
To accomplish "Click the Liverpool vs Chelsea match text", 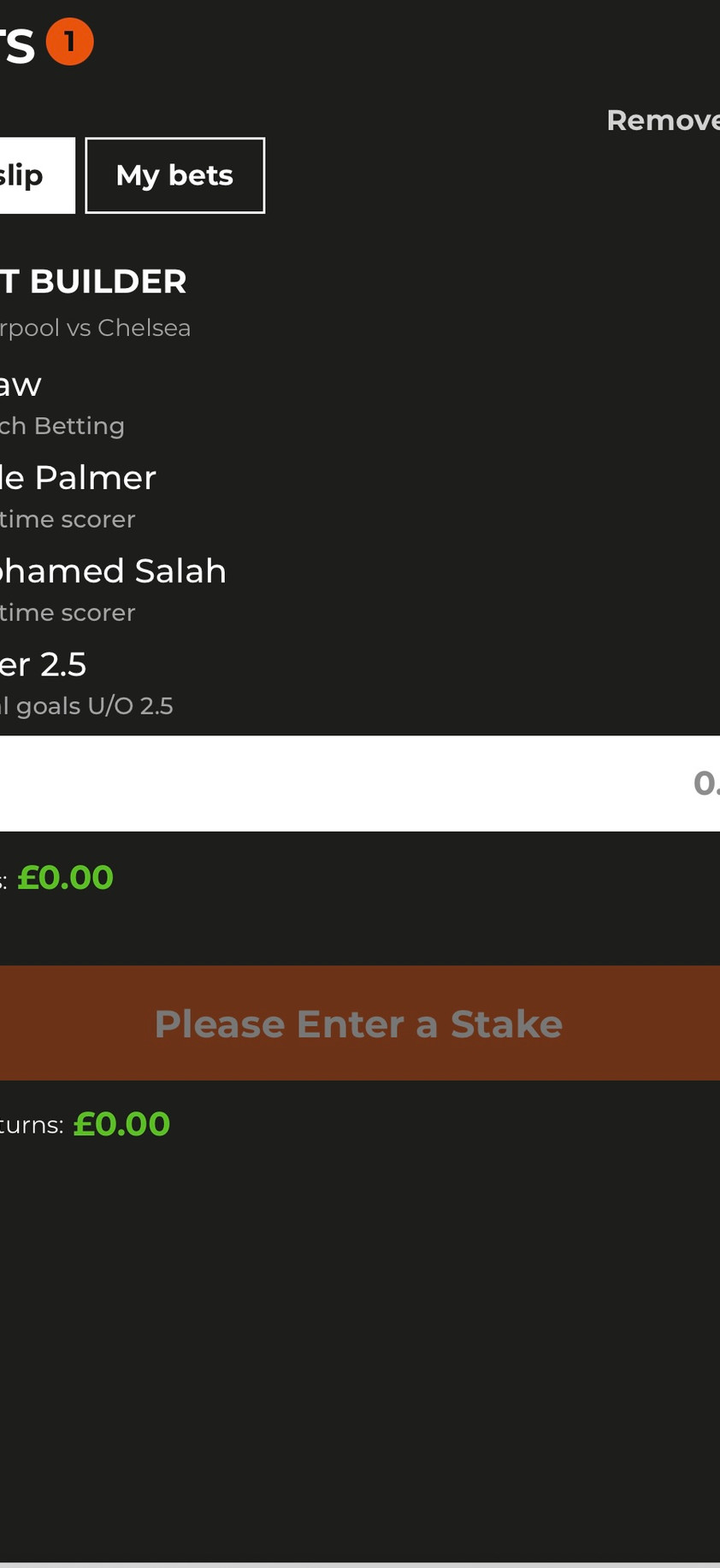I will point(94,327).
